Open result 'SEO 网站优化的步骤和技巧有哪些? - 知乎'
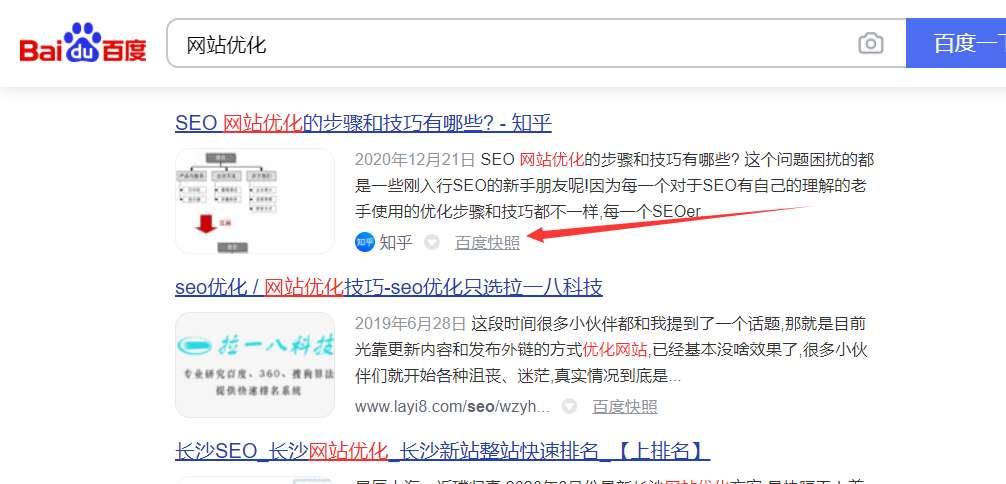This screenshot has height=484, width=1006. [363, 123]
